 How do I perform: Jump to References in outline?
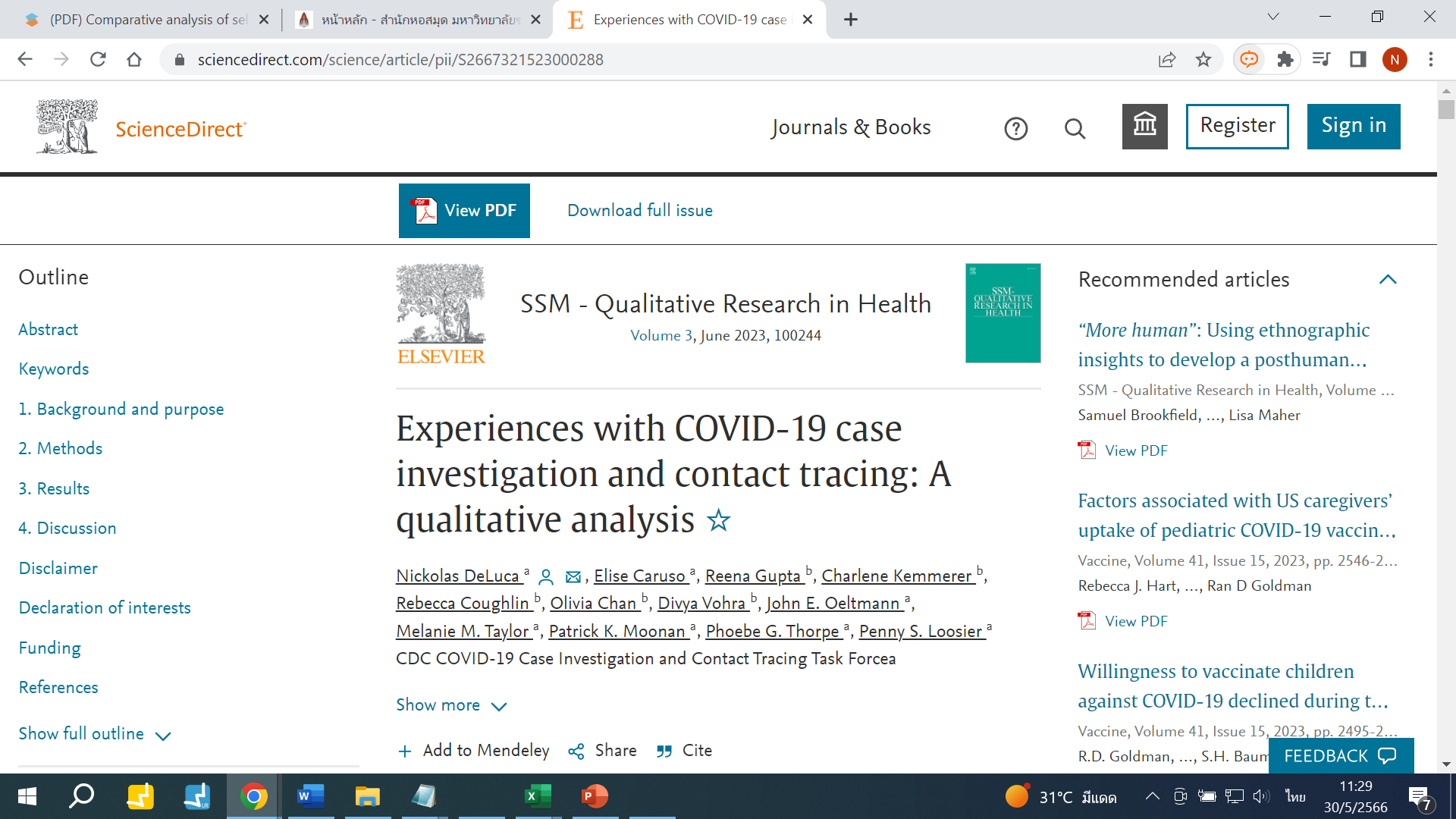[x=58, y=688]
